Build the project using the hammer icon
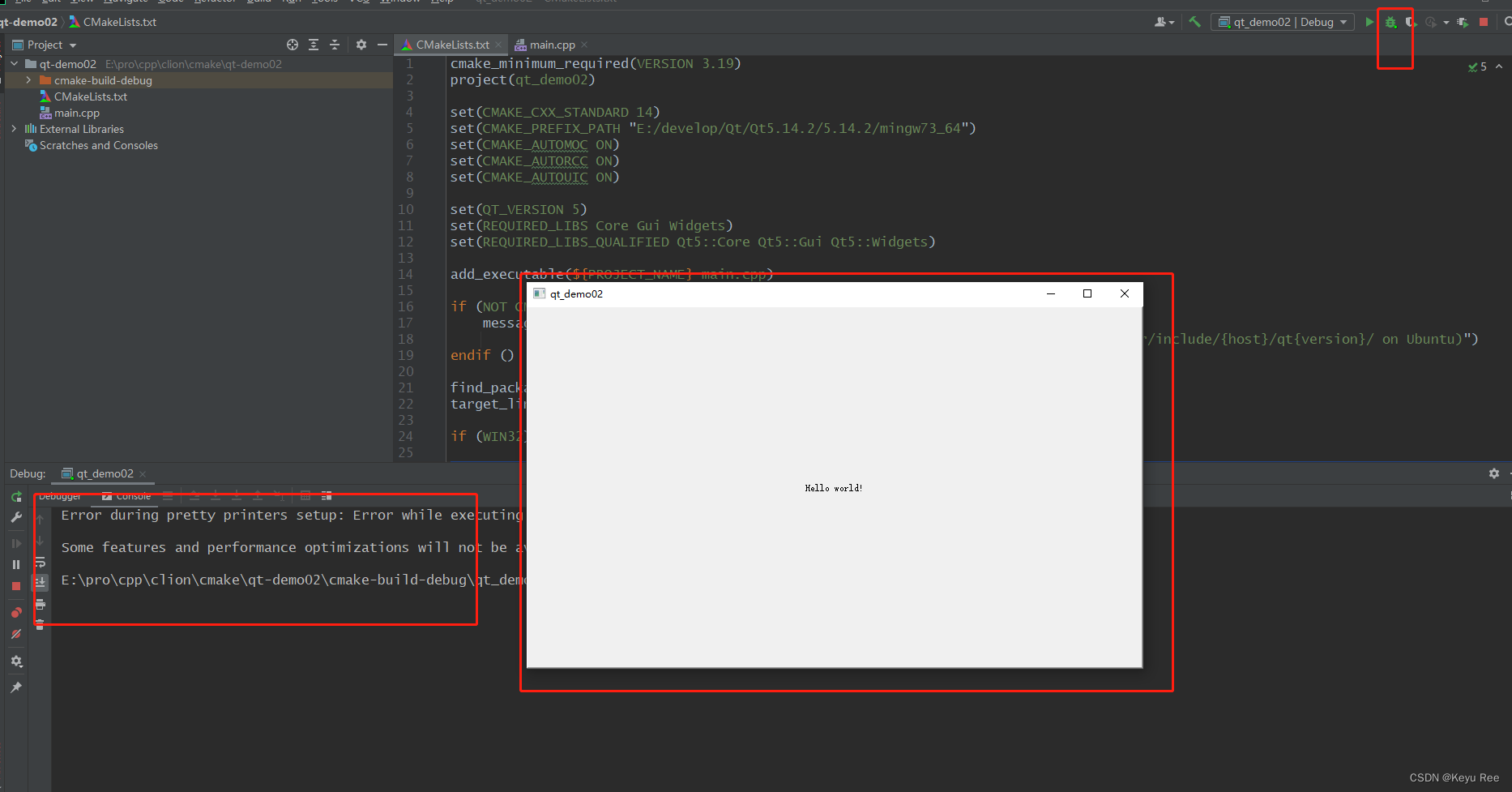The width and height of the screenshot is (1512, 792). 1195,22
